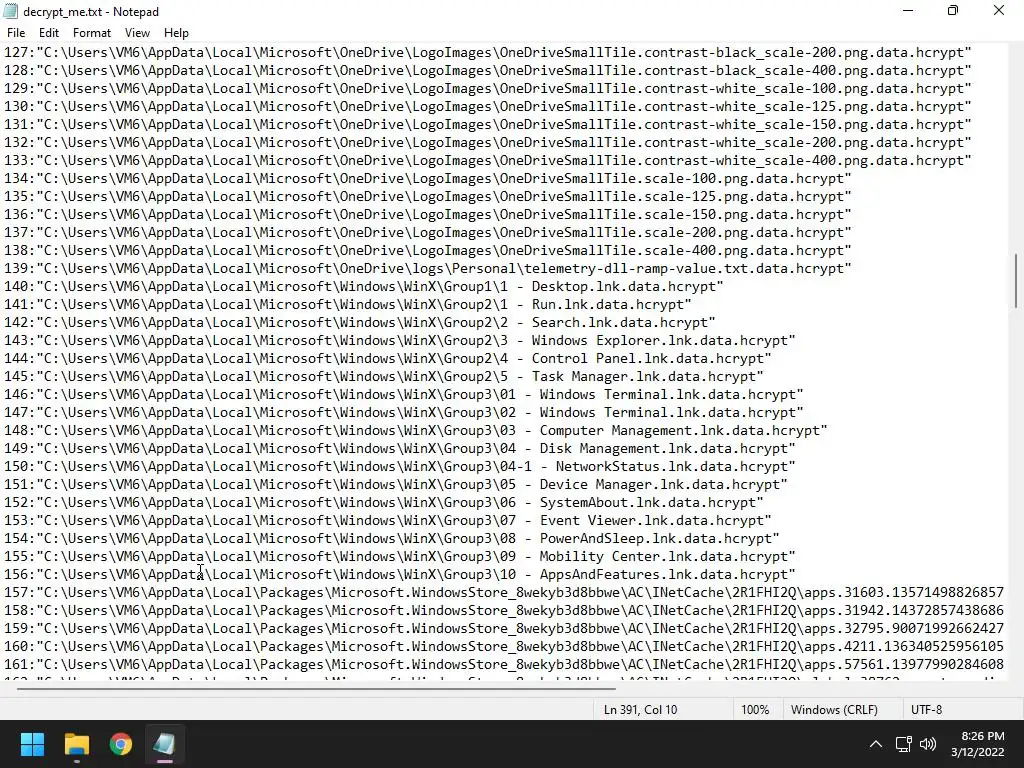Open the Edit menu
The image size is (1024, 768).
tap(49, 33)
